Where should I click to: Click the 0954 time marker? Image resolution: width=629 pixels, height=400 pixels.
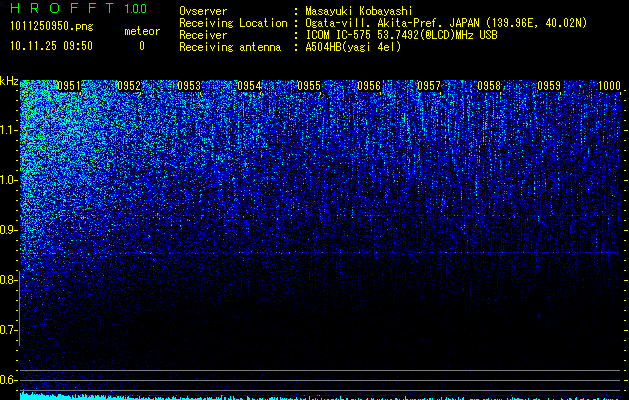tap(249, 86)
